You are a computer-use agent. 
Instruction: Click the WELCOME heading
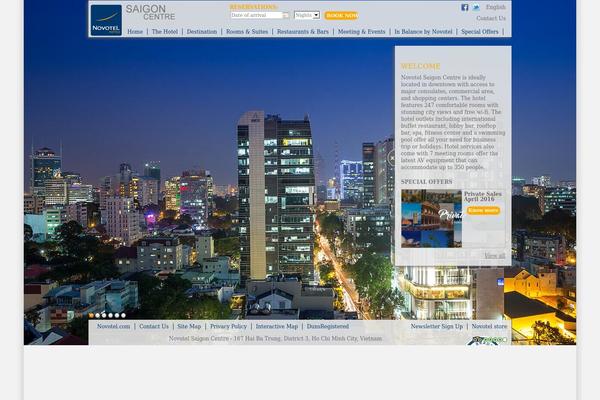(x=421, y=66)
